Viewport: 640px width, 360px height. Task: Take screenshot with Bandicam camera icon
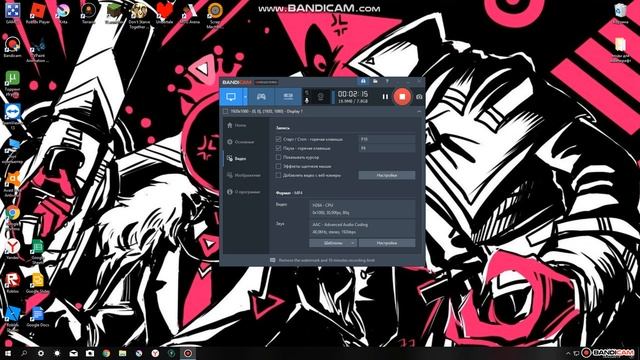coord(419,97)
